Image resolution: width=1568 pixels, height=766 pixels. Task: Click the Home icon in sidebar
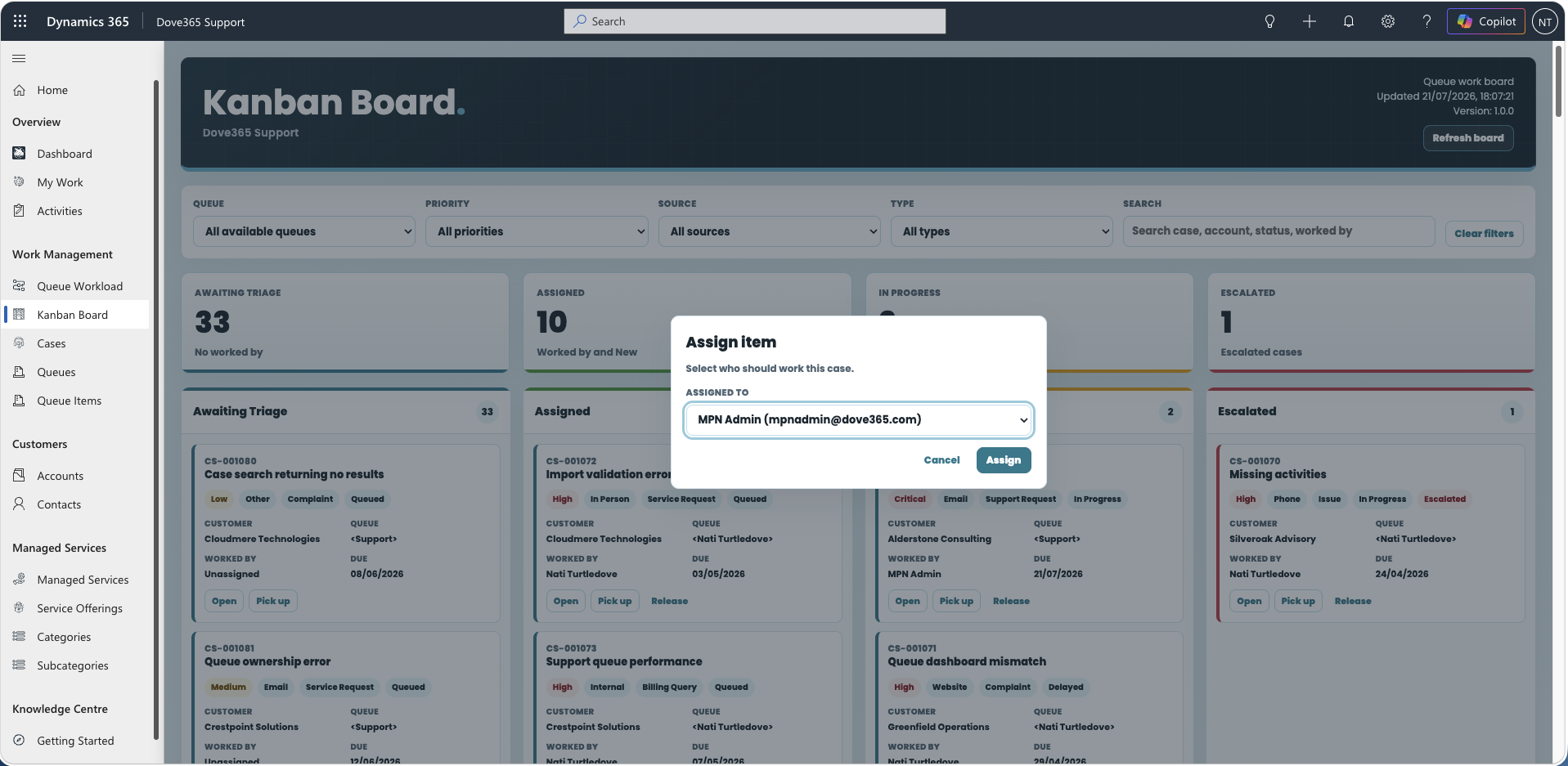pos(19,90)
